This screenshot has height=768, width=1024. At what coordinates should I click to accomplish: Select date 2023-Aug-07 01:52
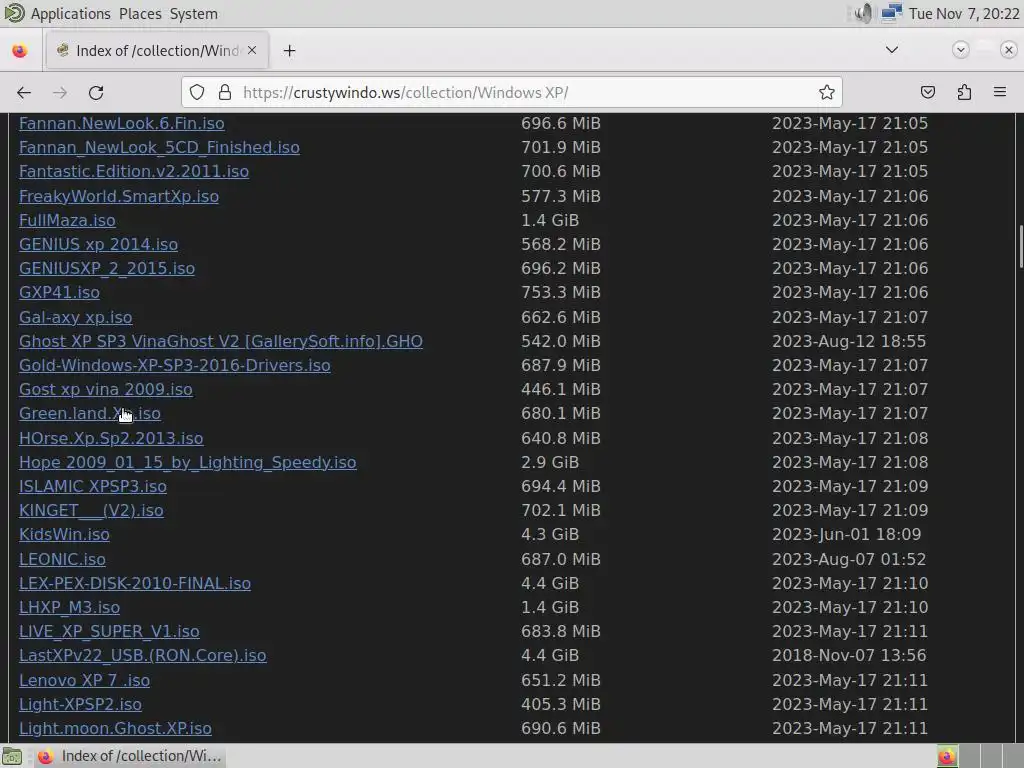pyautogui.click(x=849, y=560)
